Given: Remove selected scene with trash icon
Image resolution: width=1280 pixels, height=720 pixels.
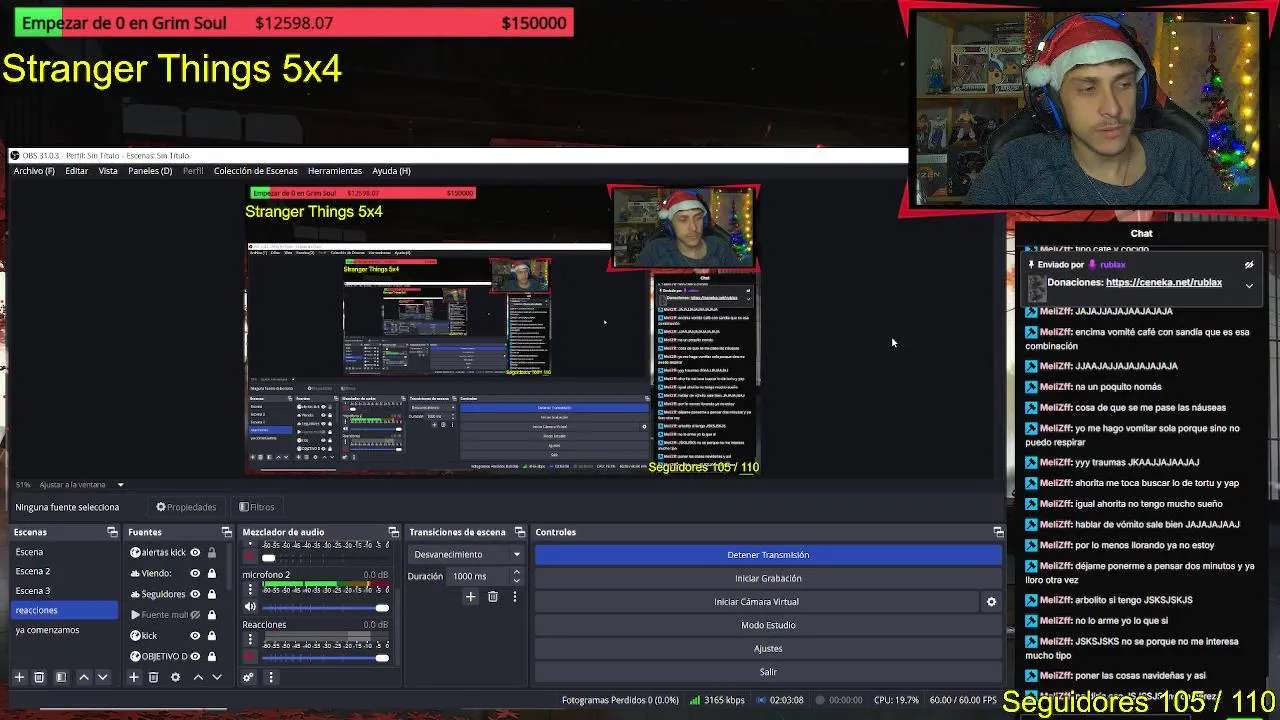Looking at the screenshot, I should tap(39, 677).
